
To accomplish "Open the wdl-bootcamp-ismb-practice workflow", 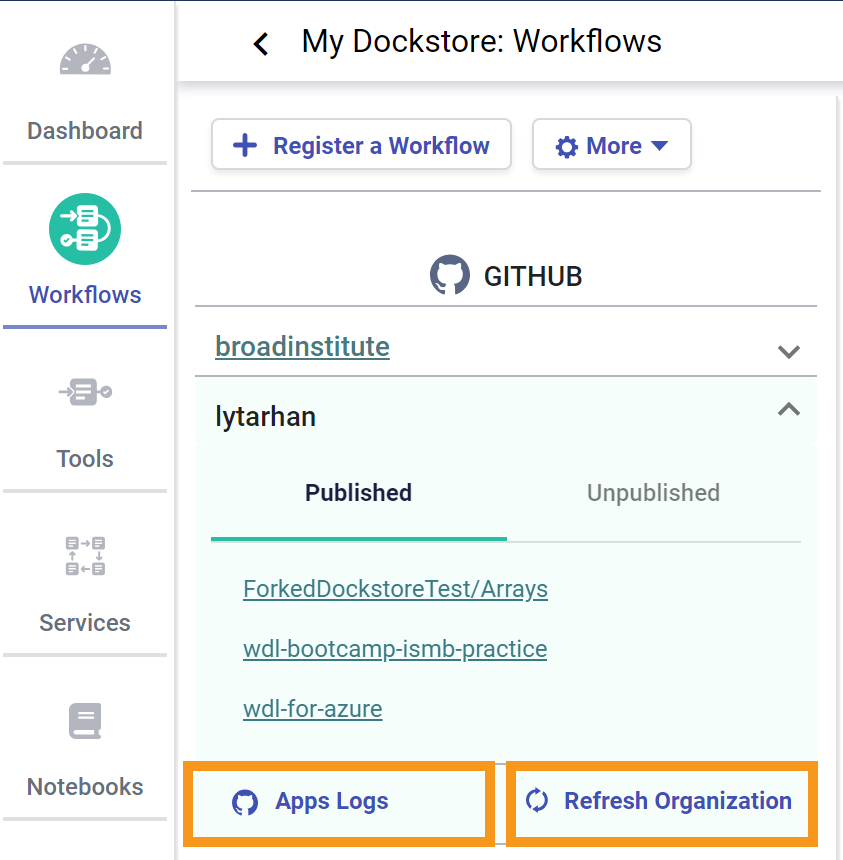I will point(395,649).
